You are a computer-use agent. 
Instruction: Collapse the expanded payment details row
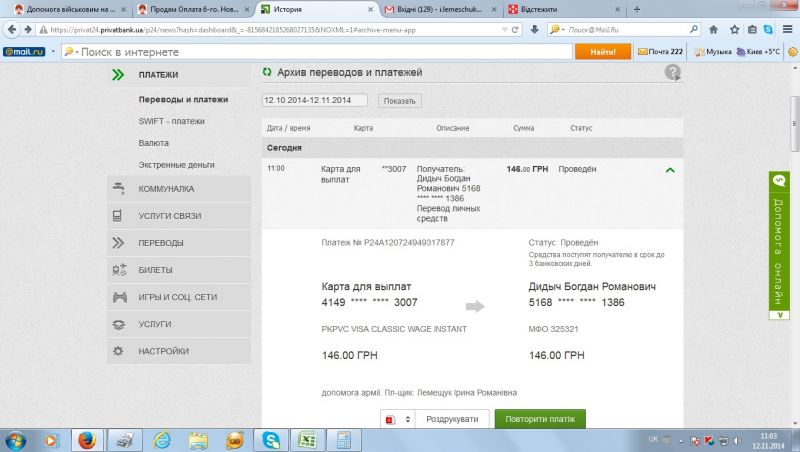[x=670, y=170]
